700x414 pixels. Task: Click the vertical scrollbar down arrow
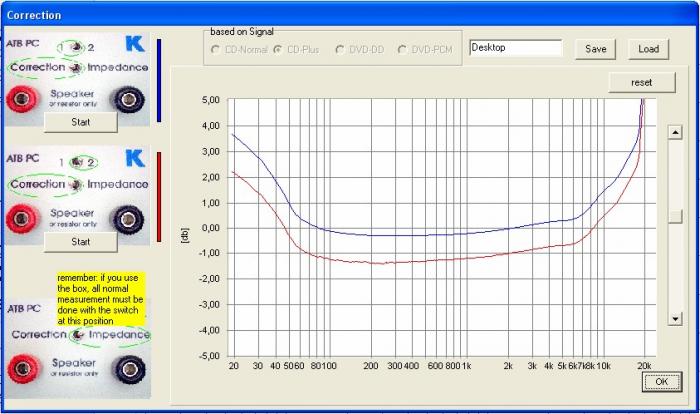[675, 318]
